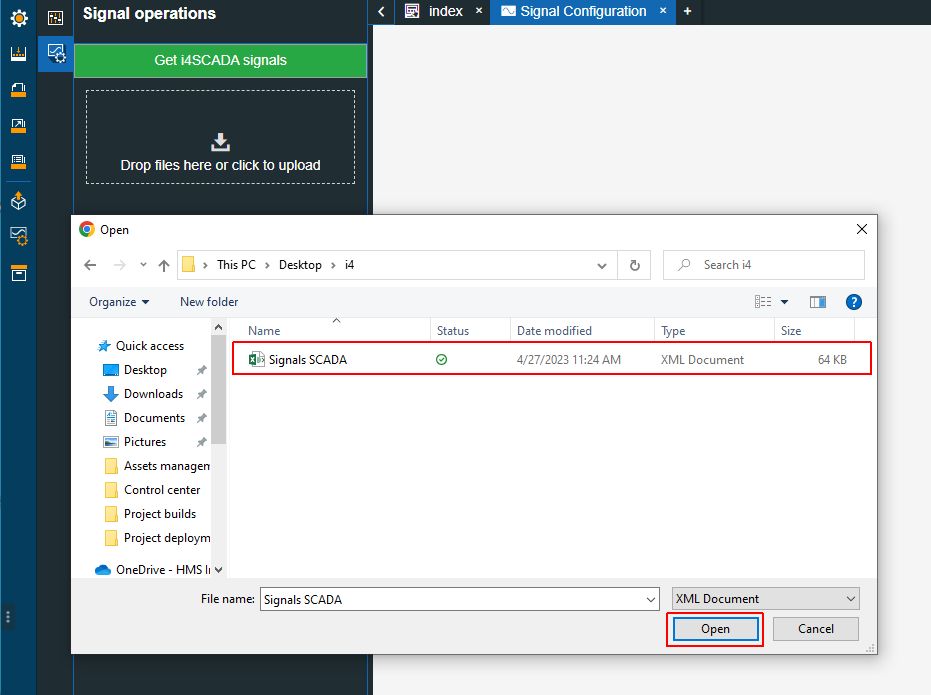Open the Control center folder

162,490
